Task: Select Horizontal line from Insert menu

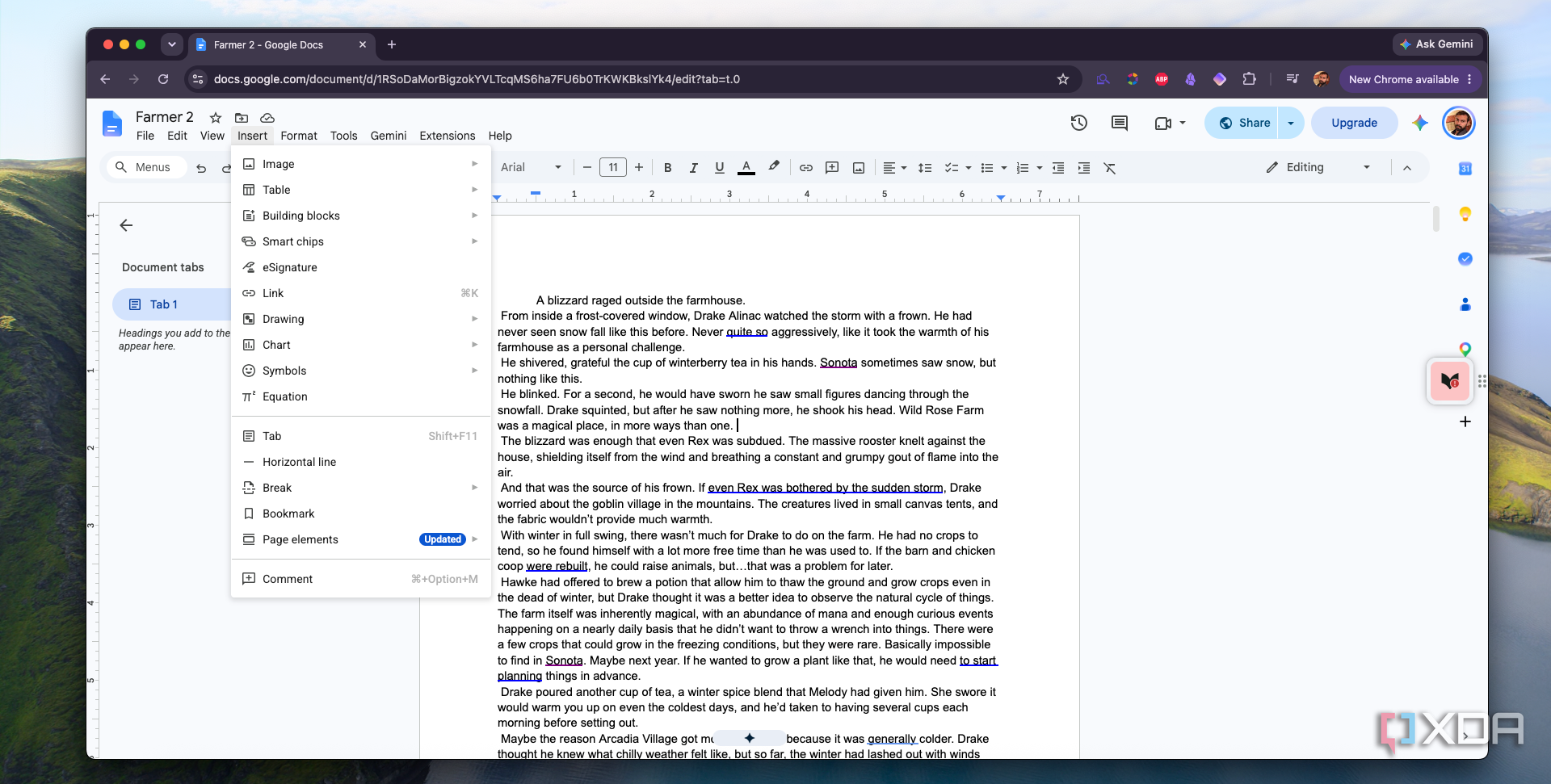Action: (361, 462)
